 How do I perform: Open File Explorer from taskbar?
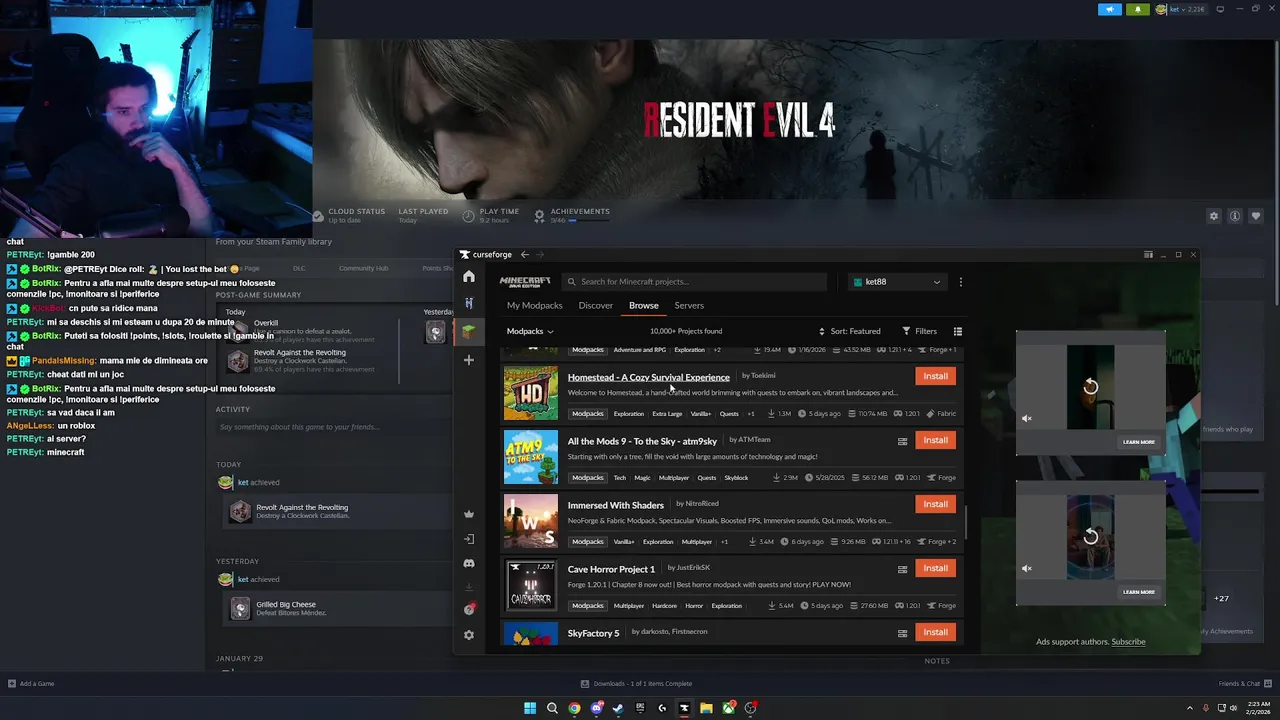click(x=706, y=708)
